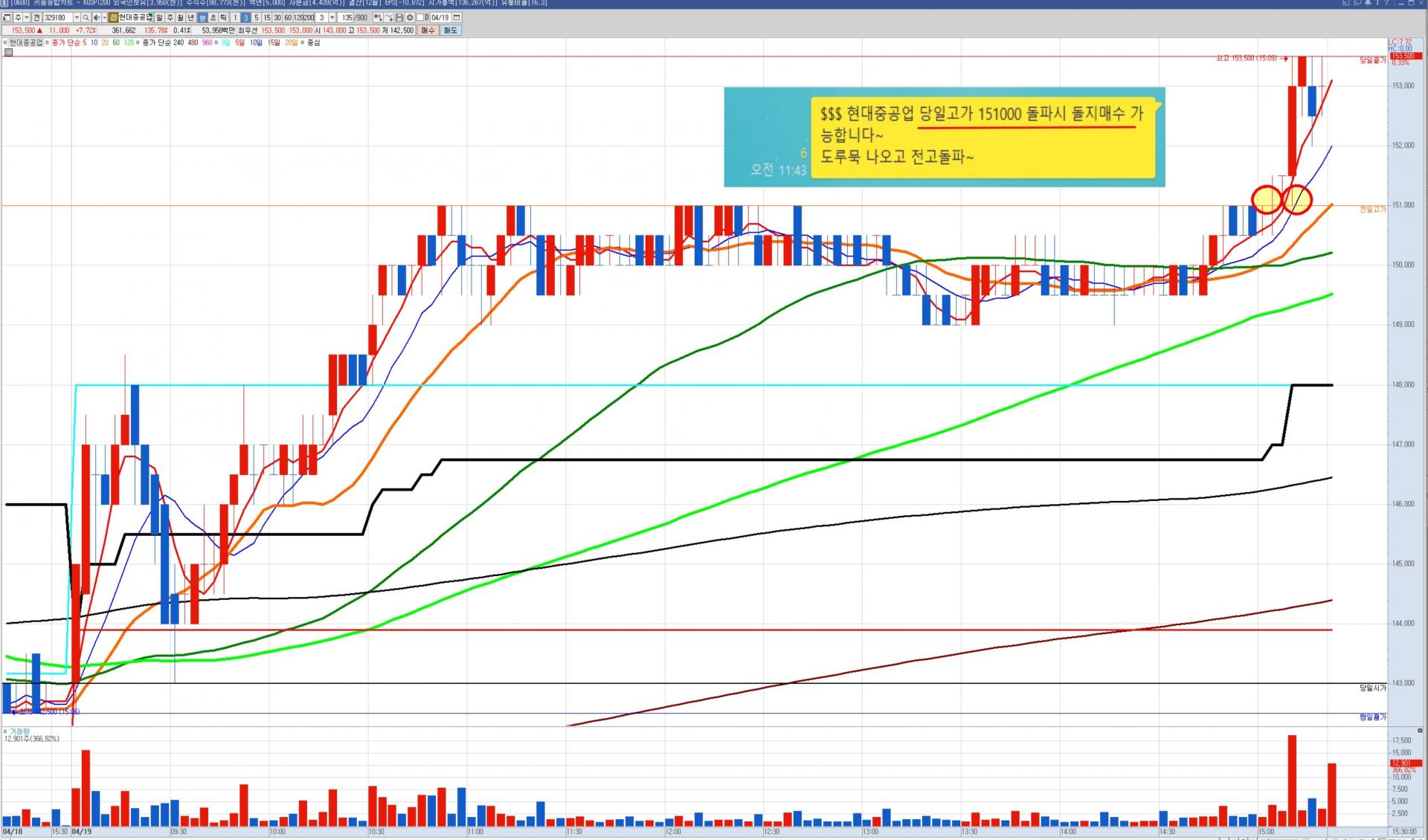Open the calendar date picker icon
The width and height of the screenshot is (1428, 840).
(x=456, y=18)
